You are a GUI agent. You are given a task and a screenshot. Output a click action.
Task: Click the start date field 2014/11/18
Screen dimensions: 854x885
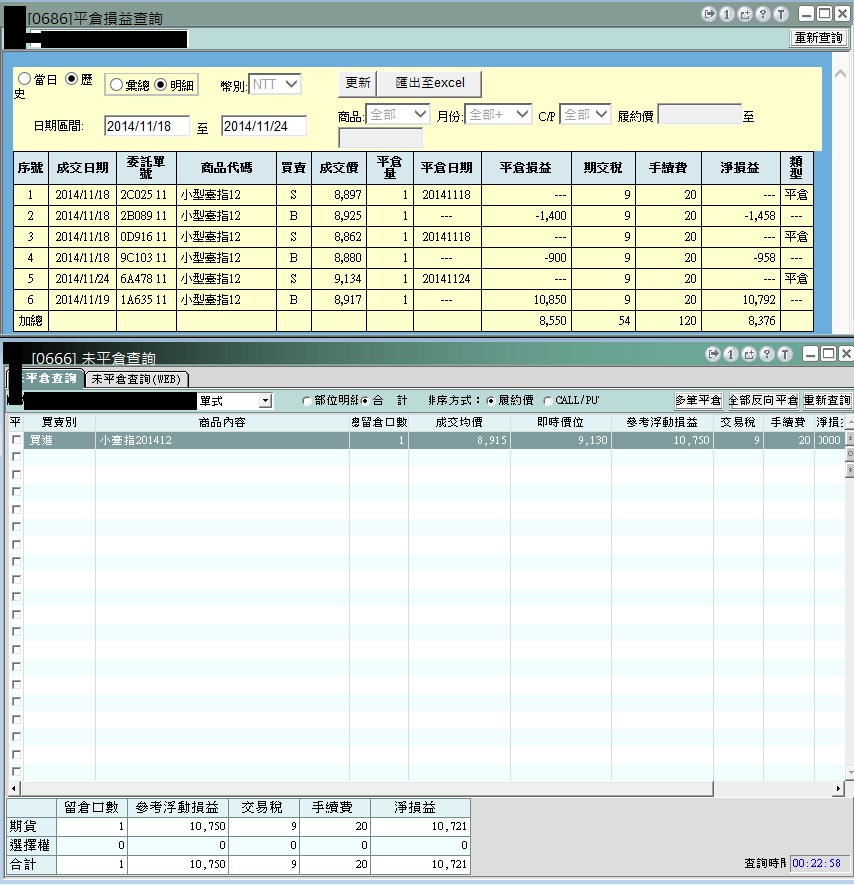tap(147, 126)
